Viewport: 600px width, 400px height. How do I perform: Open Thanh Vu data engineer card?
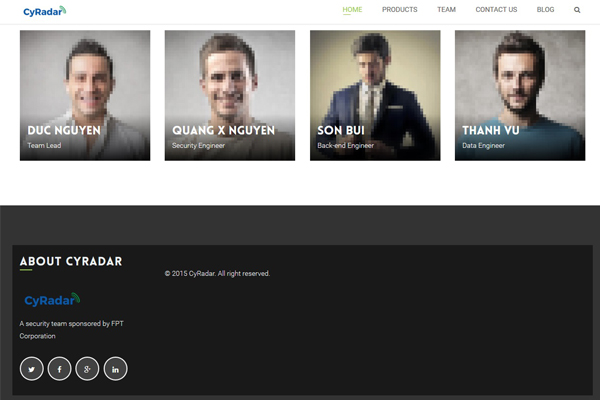point(520,95)
